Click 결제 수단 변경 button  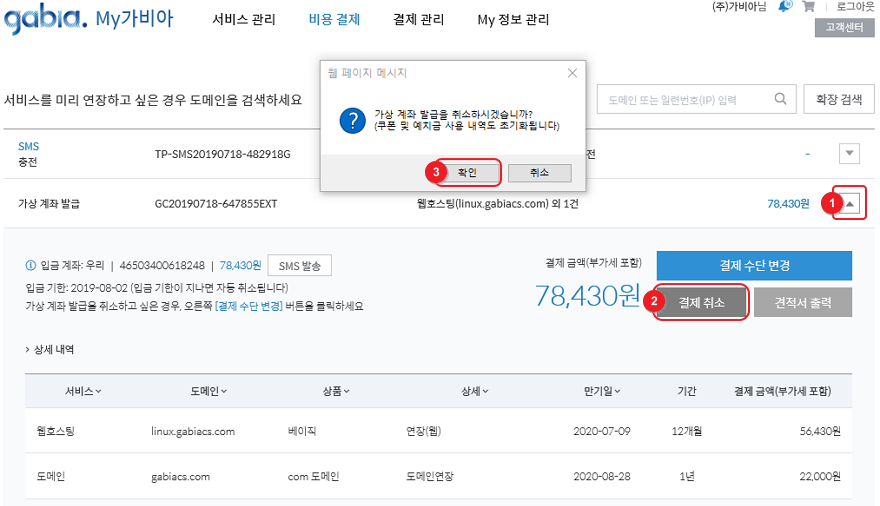754,265
